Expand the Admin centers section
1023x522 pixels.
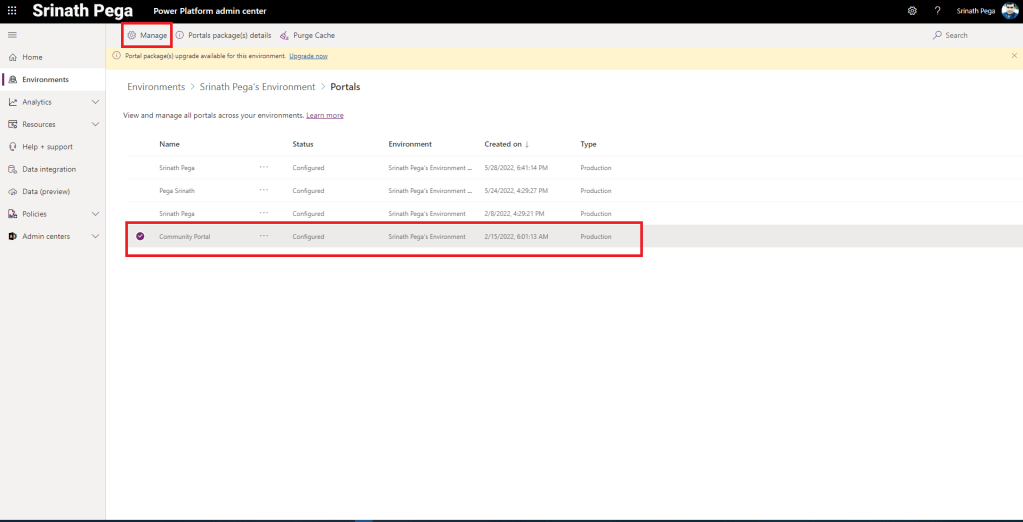coord(95,236)
